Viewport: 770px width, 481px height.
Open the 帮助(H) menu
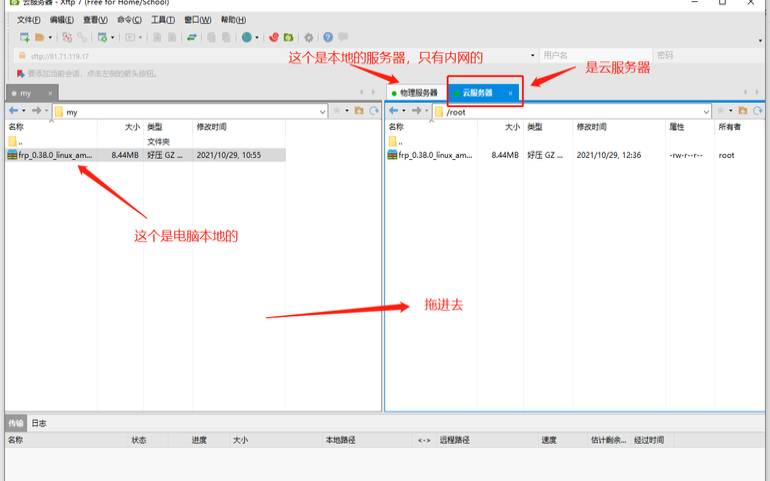233,20
